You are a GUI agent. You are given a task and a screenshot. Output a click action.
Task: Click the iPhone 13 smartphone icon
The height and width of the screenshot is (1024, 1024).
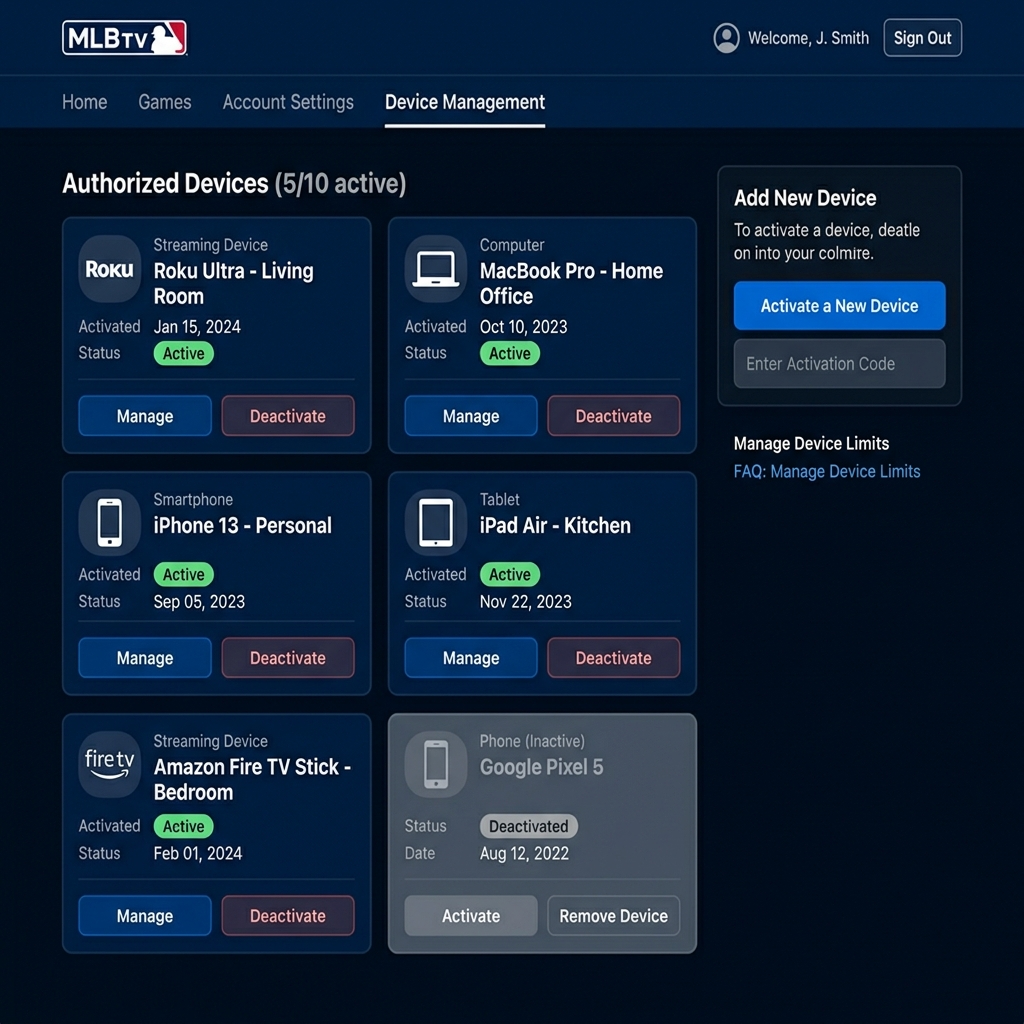[x=109, y=522]
